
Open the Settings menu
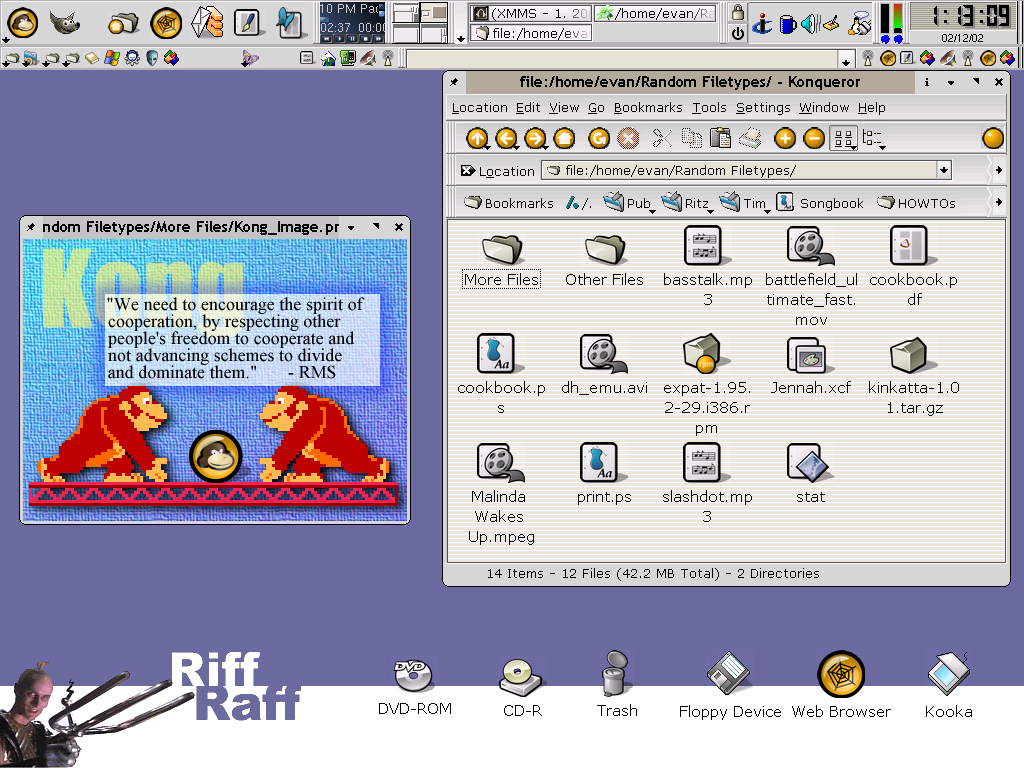763,108
